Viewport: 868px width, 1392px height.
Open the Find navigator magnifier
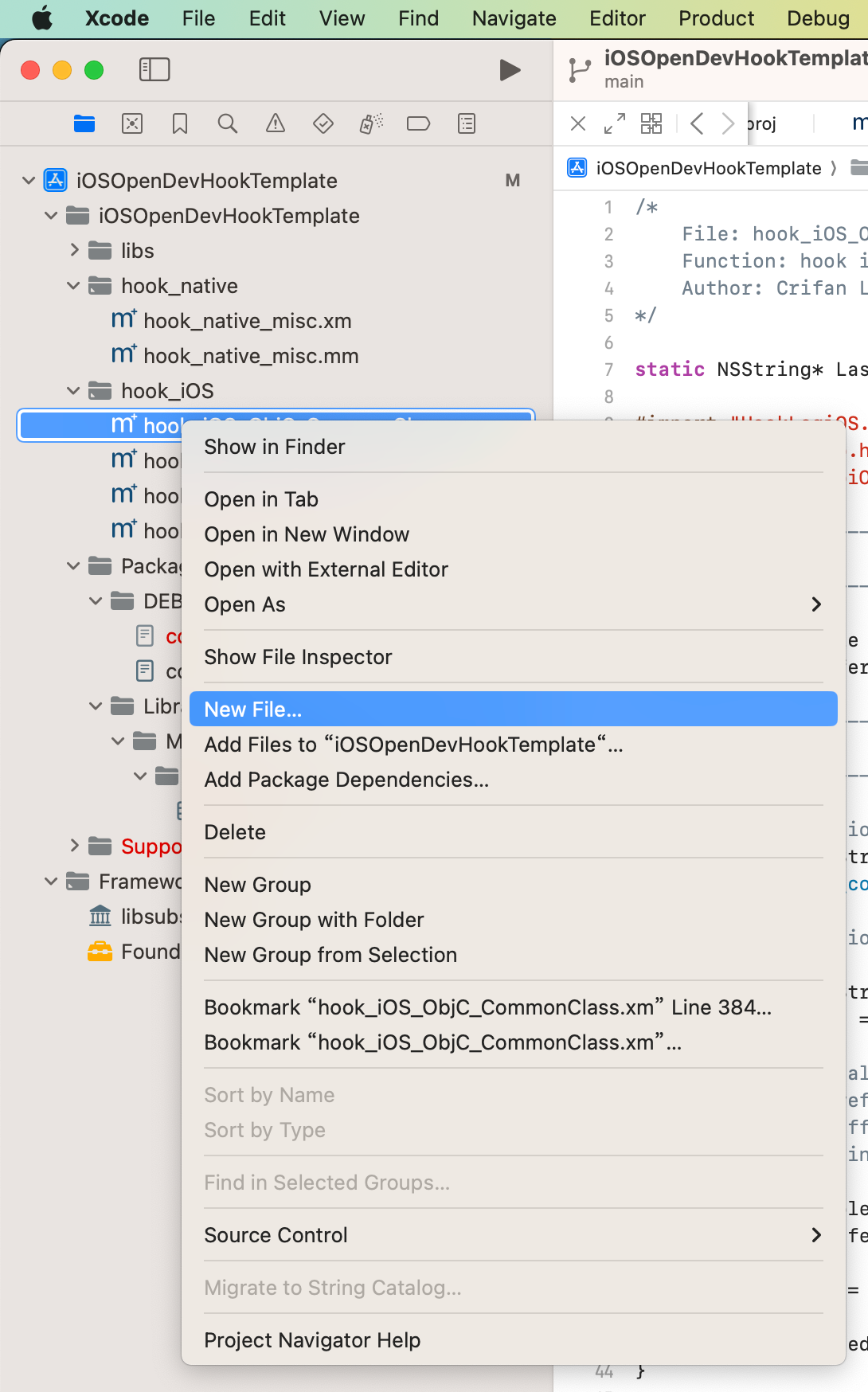[228, 123]
